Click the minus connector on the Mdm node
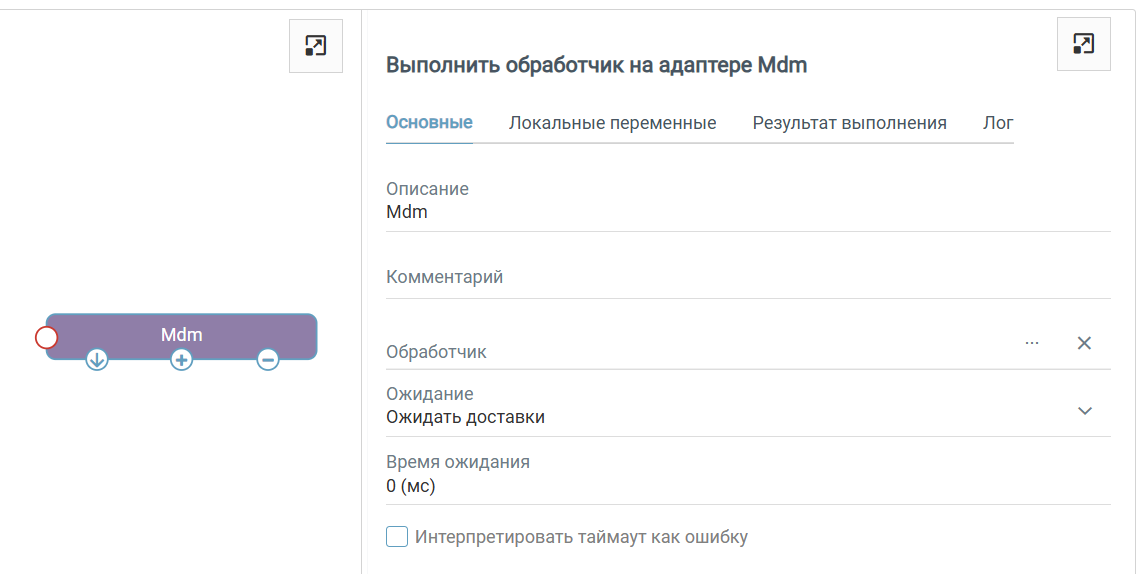This screenshot has height=574, width=1146. point(267,359)
